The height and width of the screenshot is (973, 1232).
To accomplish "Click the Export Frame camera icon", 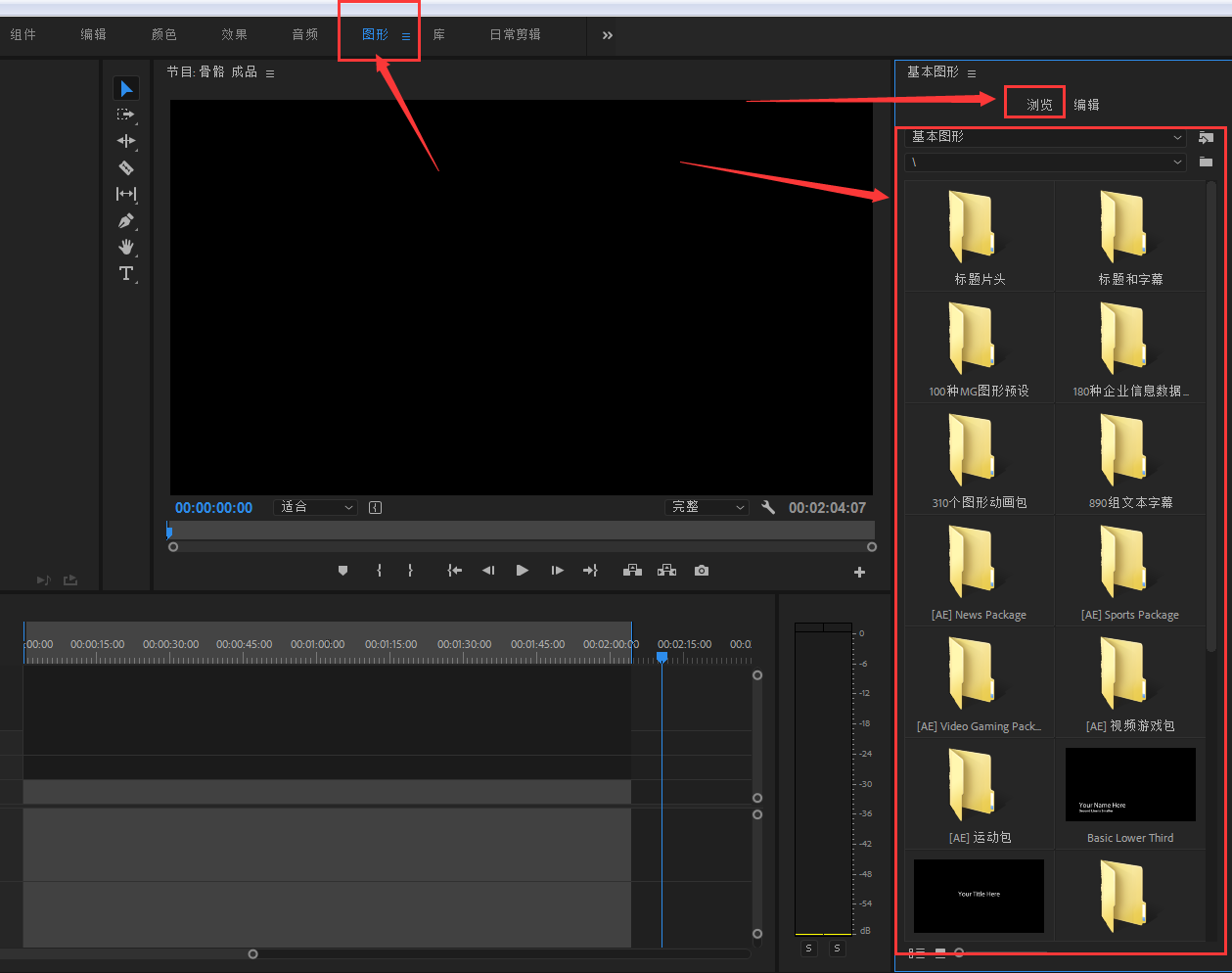I will [x=702, y=571].
